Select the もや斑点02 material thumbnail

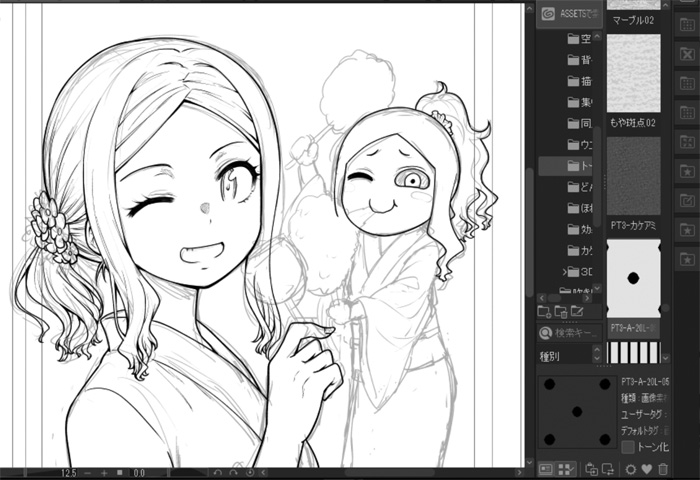(x=633, y=74)
